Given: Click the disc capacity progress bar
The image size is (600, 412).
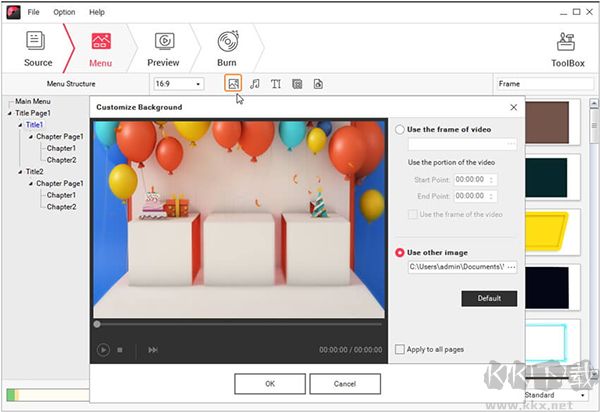Looking at the screenshot, I should [x=48, y=395].
